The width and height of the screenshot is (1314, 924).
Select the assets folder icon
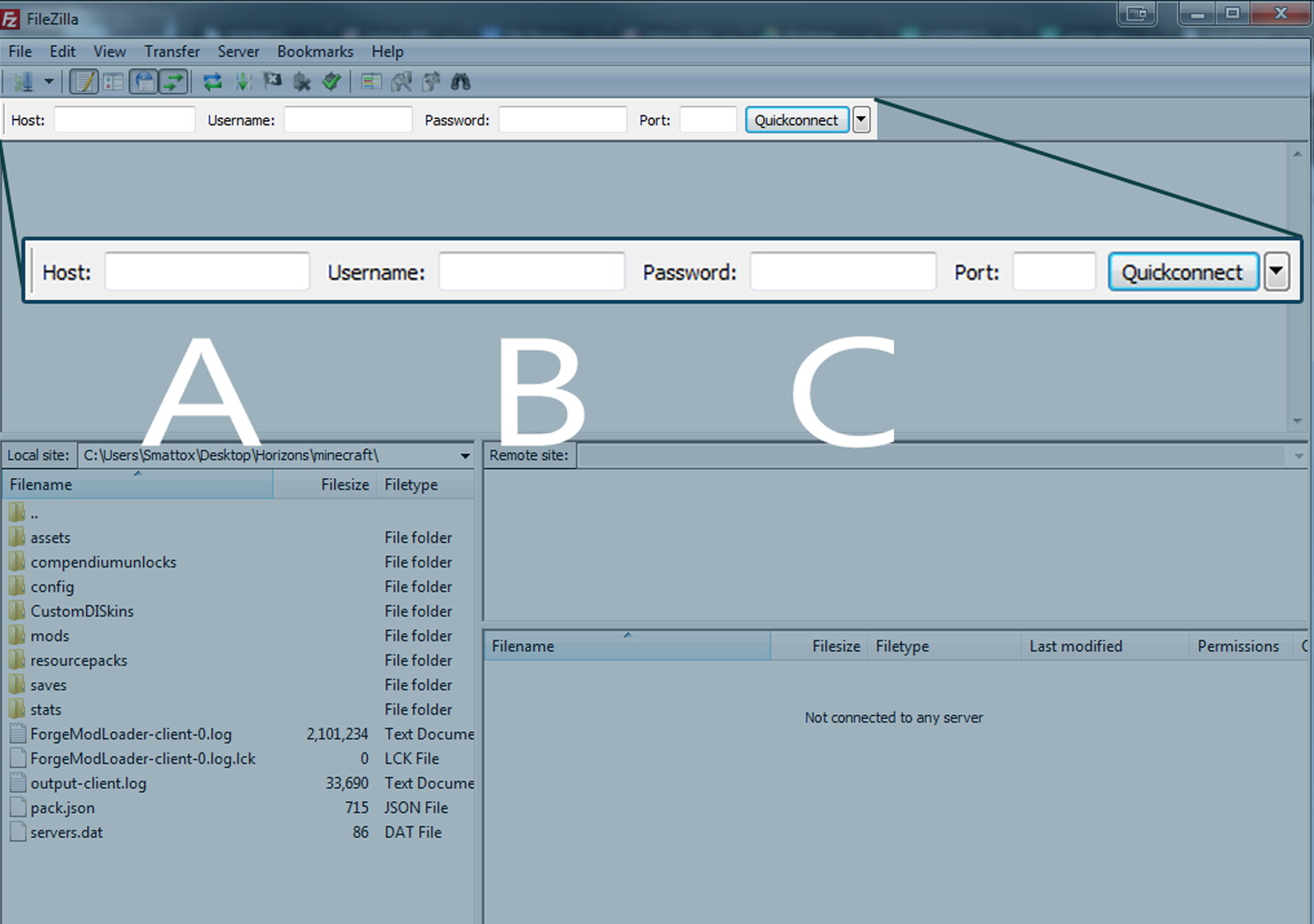pyautogui.click(x=17, y=538)
